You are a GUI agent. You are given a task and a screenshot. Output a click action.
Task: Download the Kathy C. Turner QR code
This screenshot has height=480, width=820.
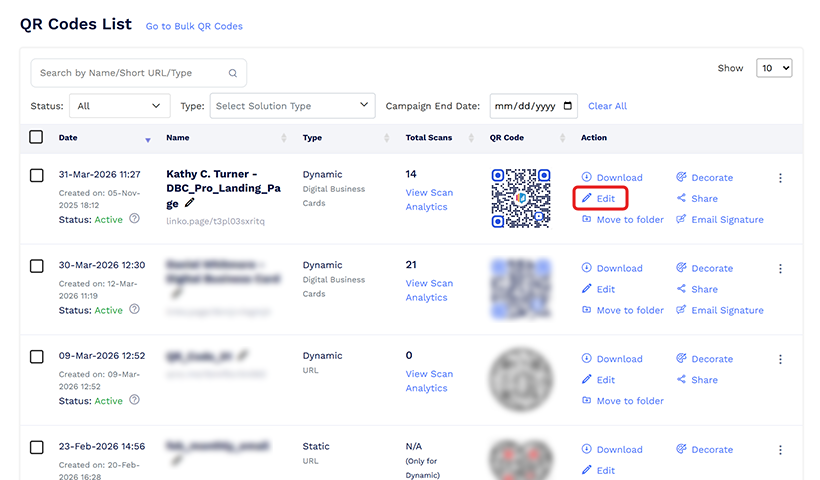(612, 177)
